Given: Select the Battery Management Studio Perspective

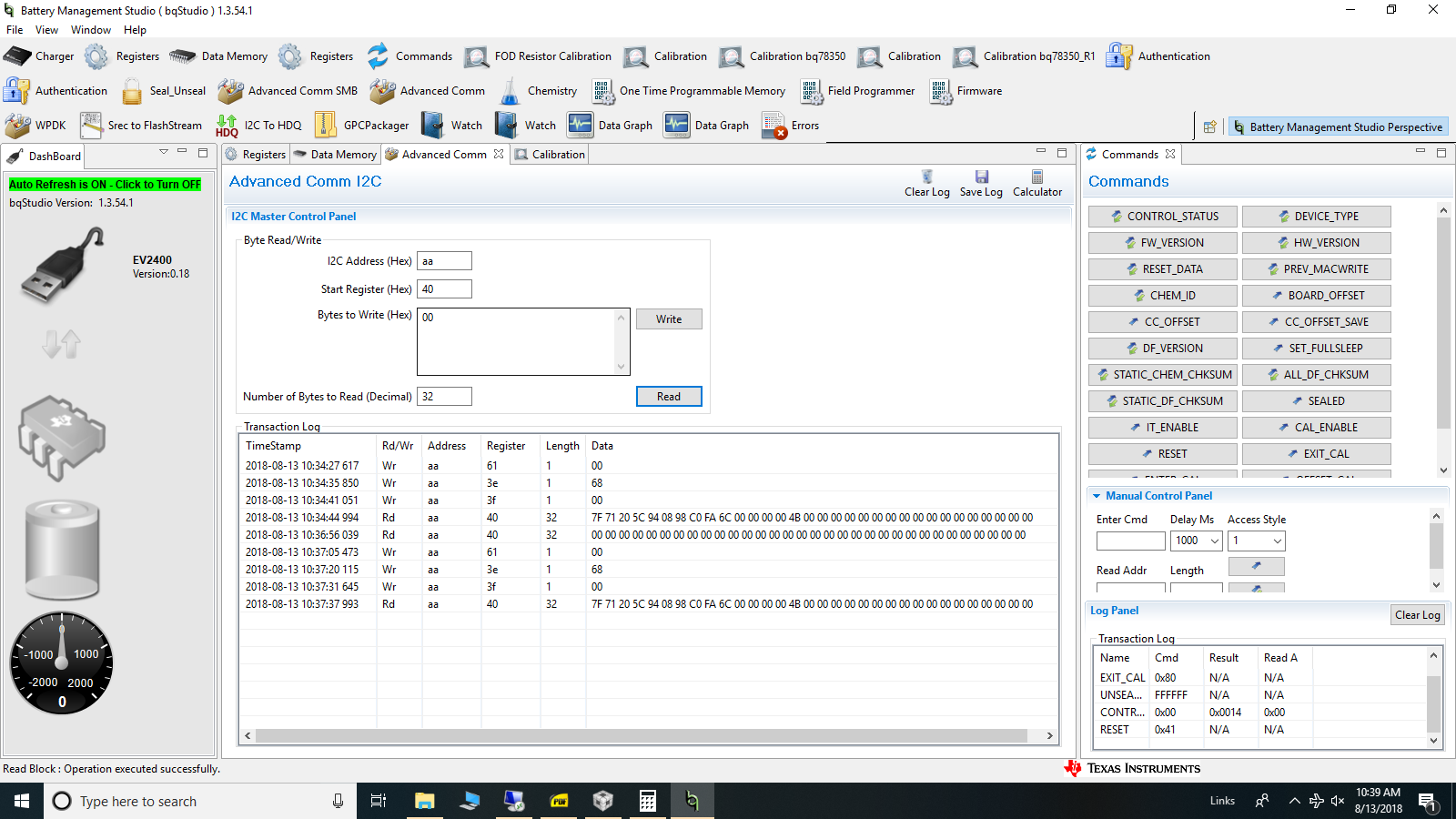Looking at the screenshot, I should pos(1338,127).
